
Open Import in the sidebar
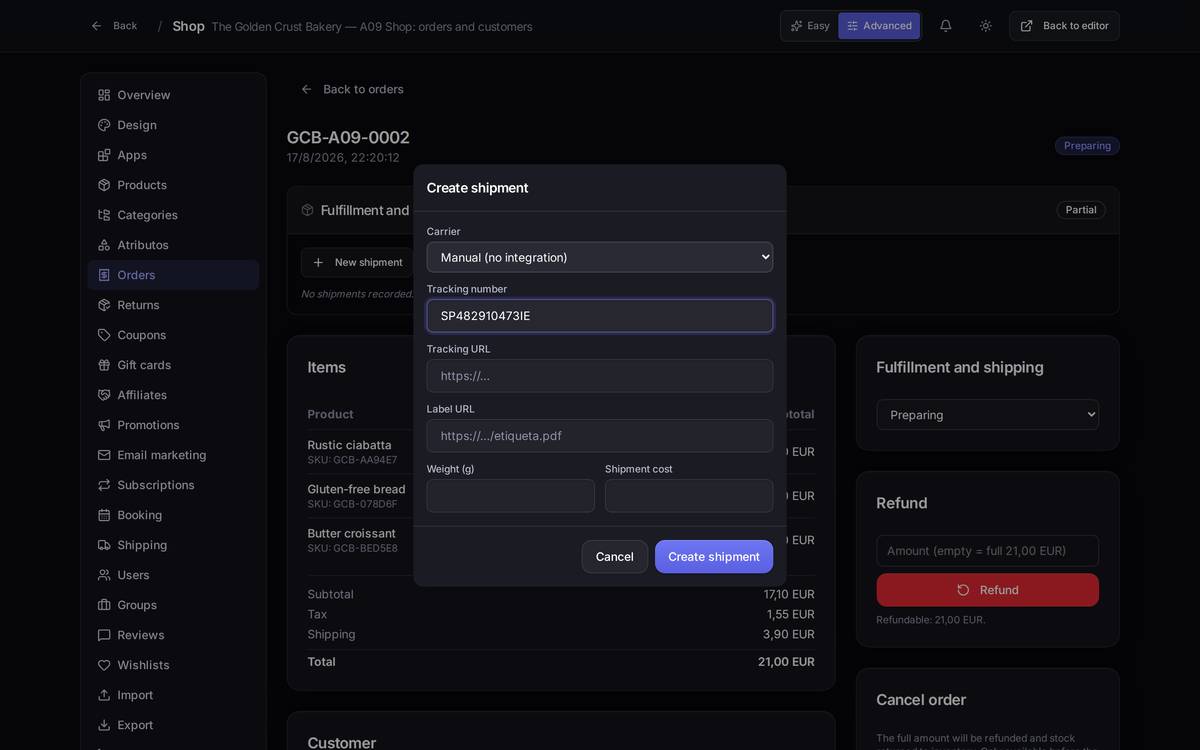coord(173,695)
